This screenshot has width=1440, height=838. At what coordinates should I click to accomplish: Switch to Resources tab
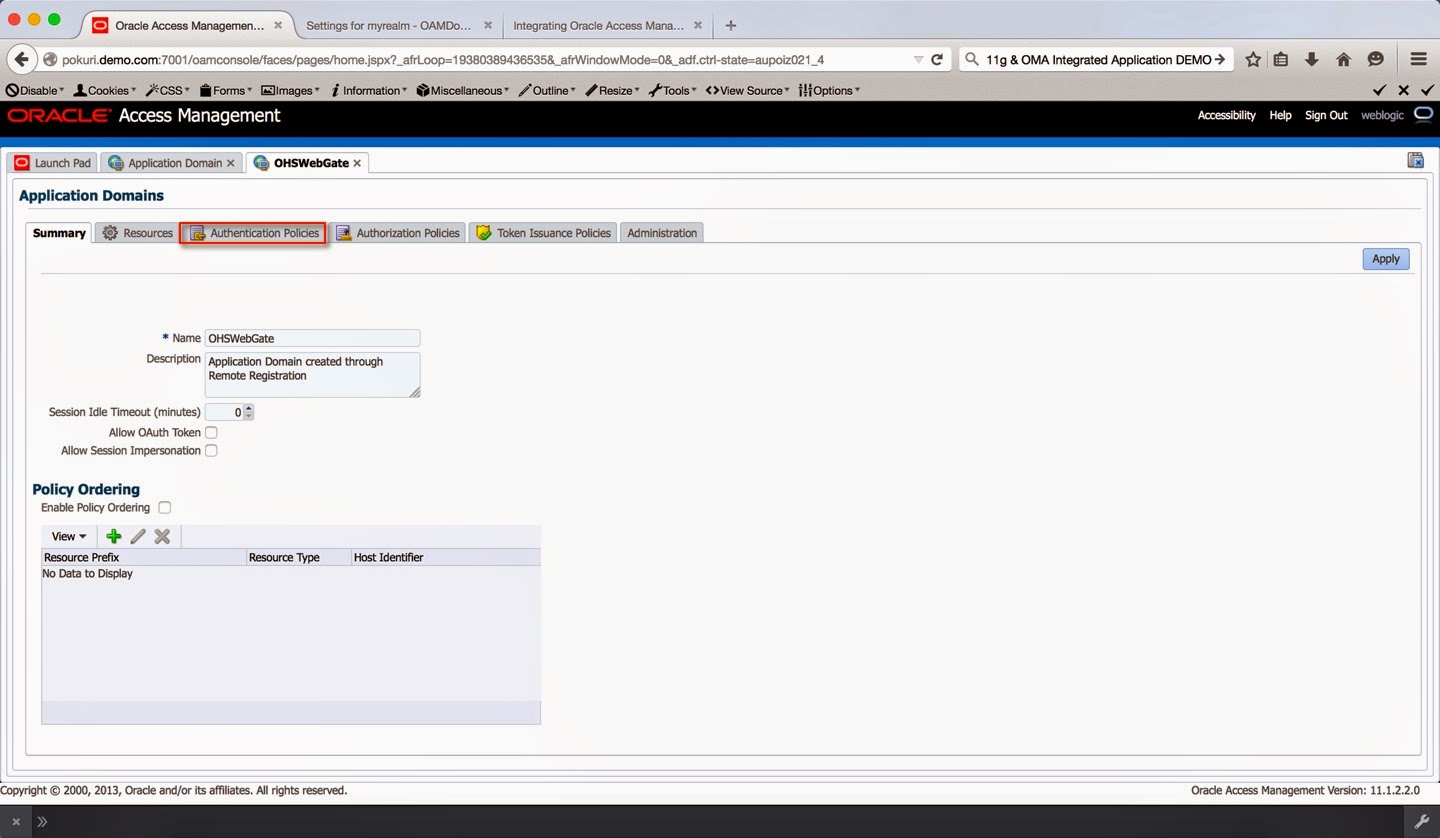tap(137, 233)
